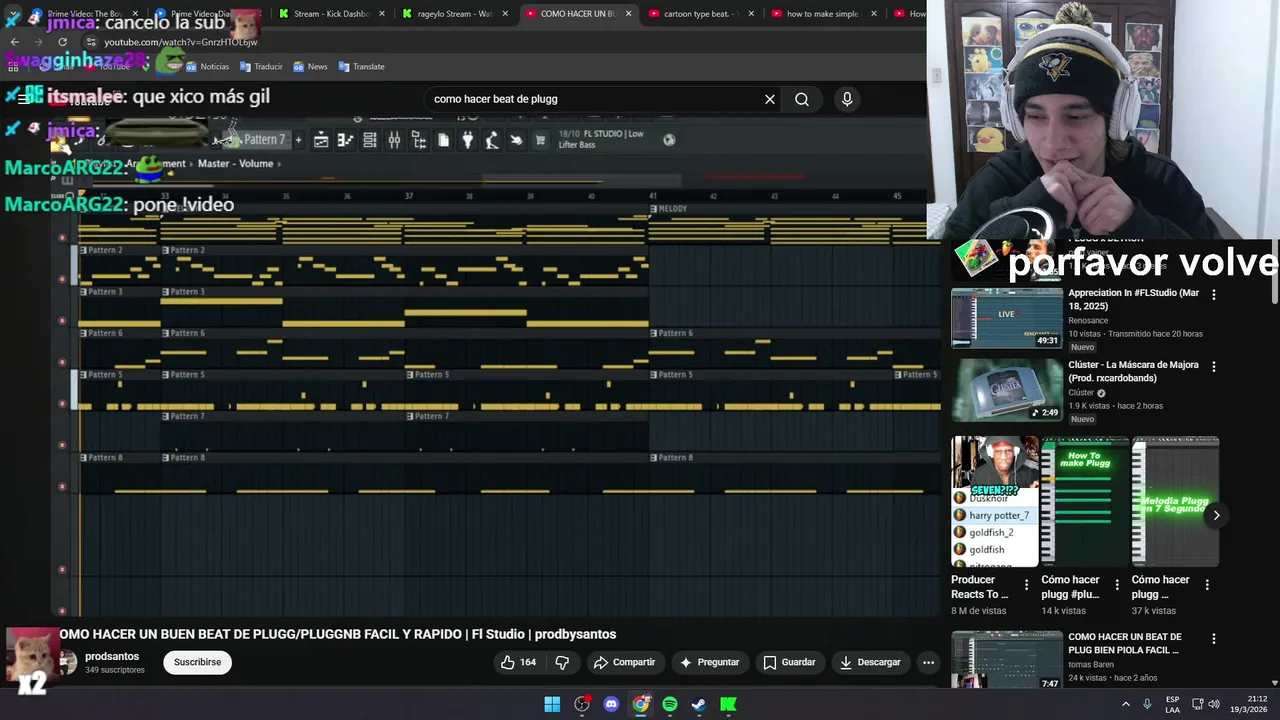Toggle mute dot for Pattern 5 track

62,404
